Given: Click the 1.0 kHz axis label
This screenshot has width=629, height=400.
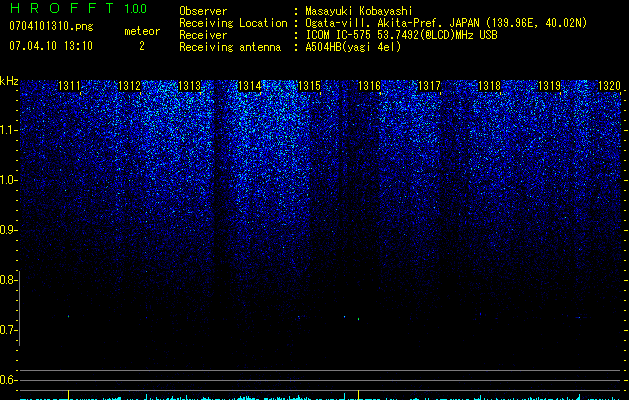Looking at the screenshot, I should (8, 180).
